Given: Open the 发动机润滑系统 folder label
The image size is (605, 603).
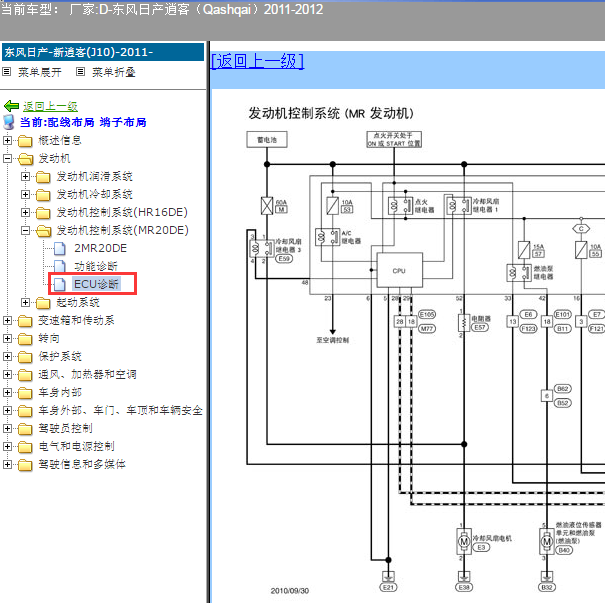Looking at the screenshot, I should pos(95,176).
